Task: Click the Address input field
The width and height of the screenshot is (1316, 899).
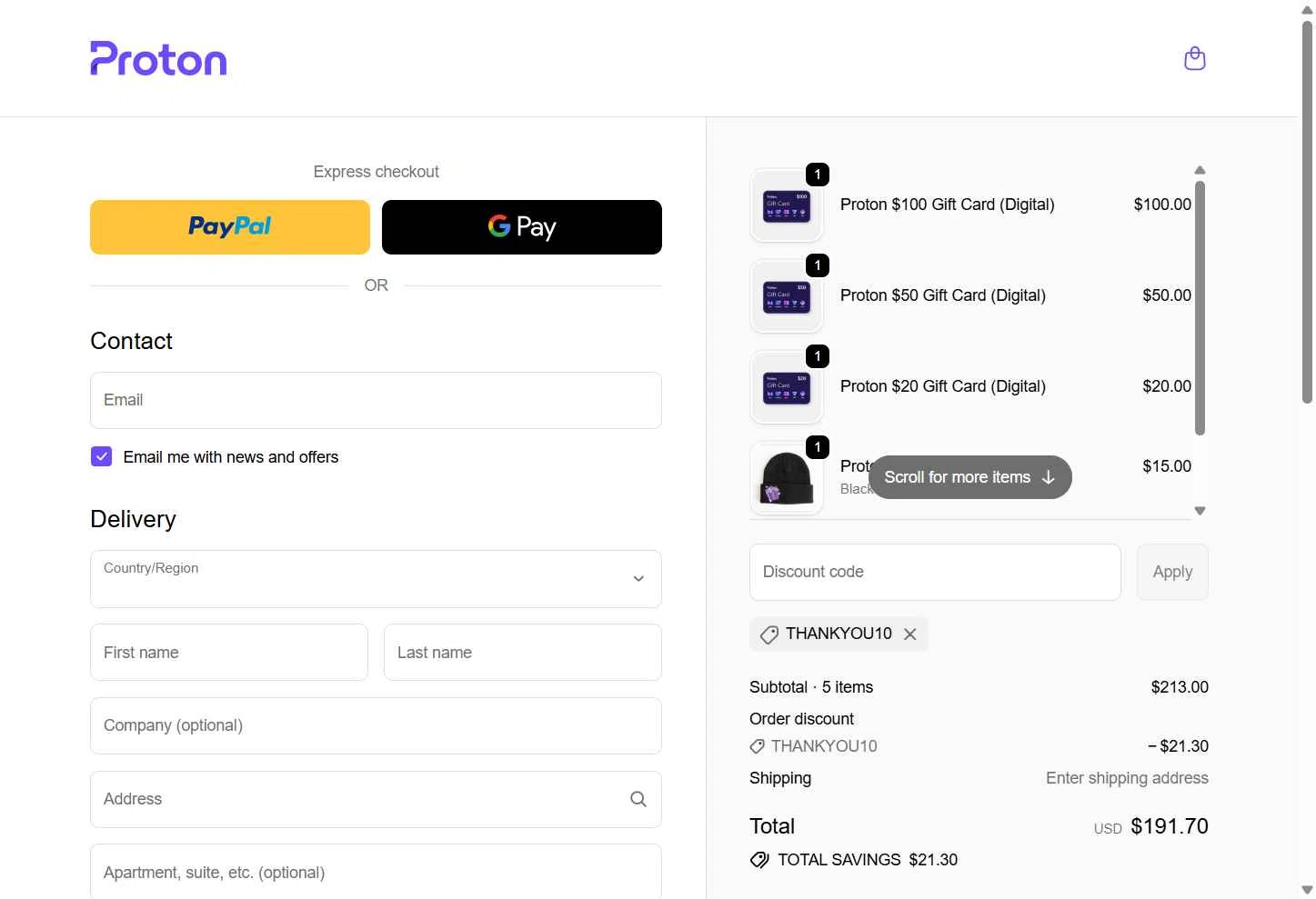Action: pos(376,799)
